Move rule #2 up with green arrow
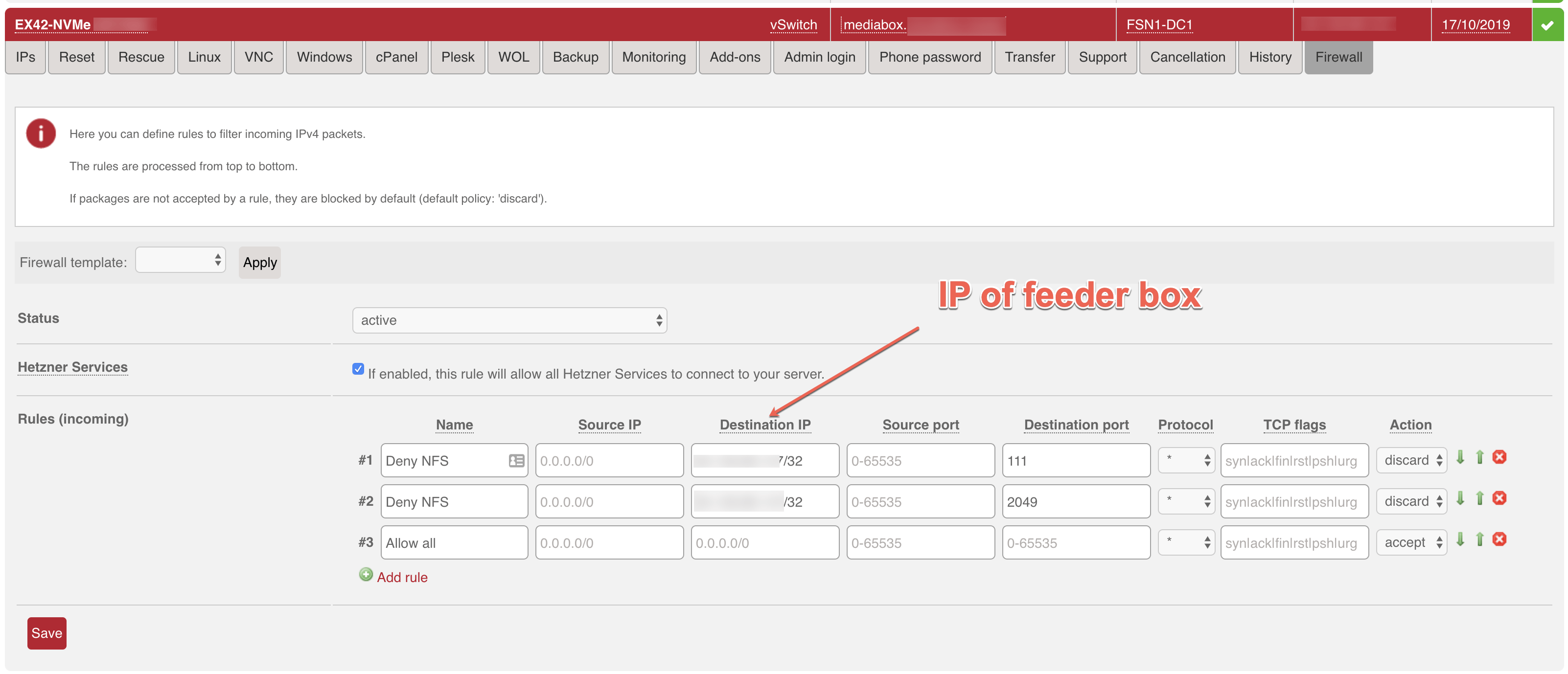 click(1480, 499)
